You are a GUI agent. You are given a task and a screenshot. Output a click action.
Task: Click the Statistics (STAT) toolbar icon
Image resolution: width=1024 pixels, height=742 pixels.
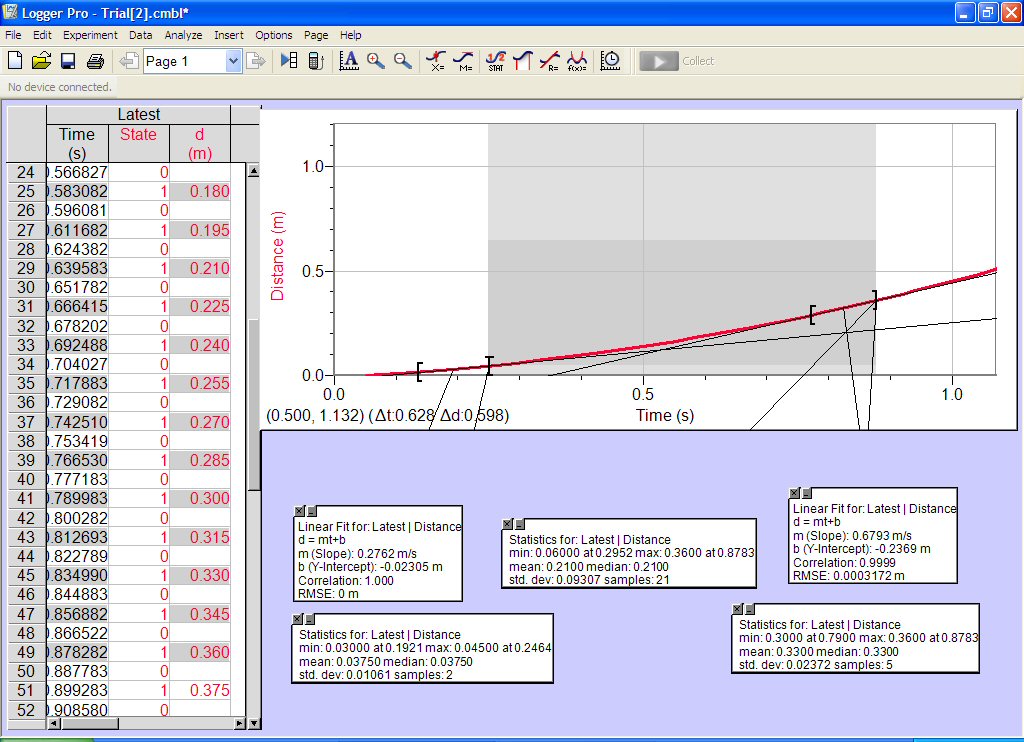[x=495, y=61]
